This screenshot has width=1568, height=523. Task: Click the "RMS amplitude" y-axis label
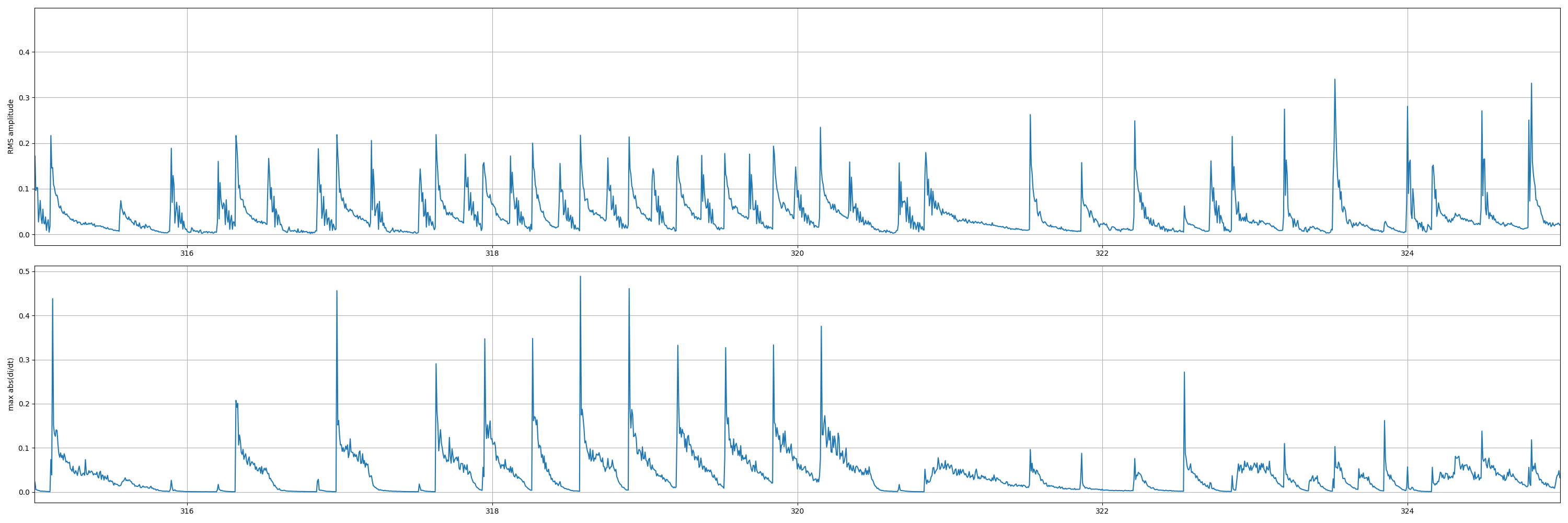[x=10, y=127]
